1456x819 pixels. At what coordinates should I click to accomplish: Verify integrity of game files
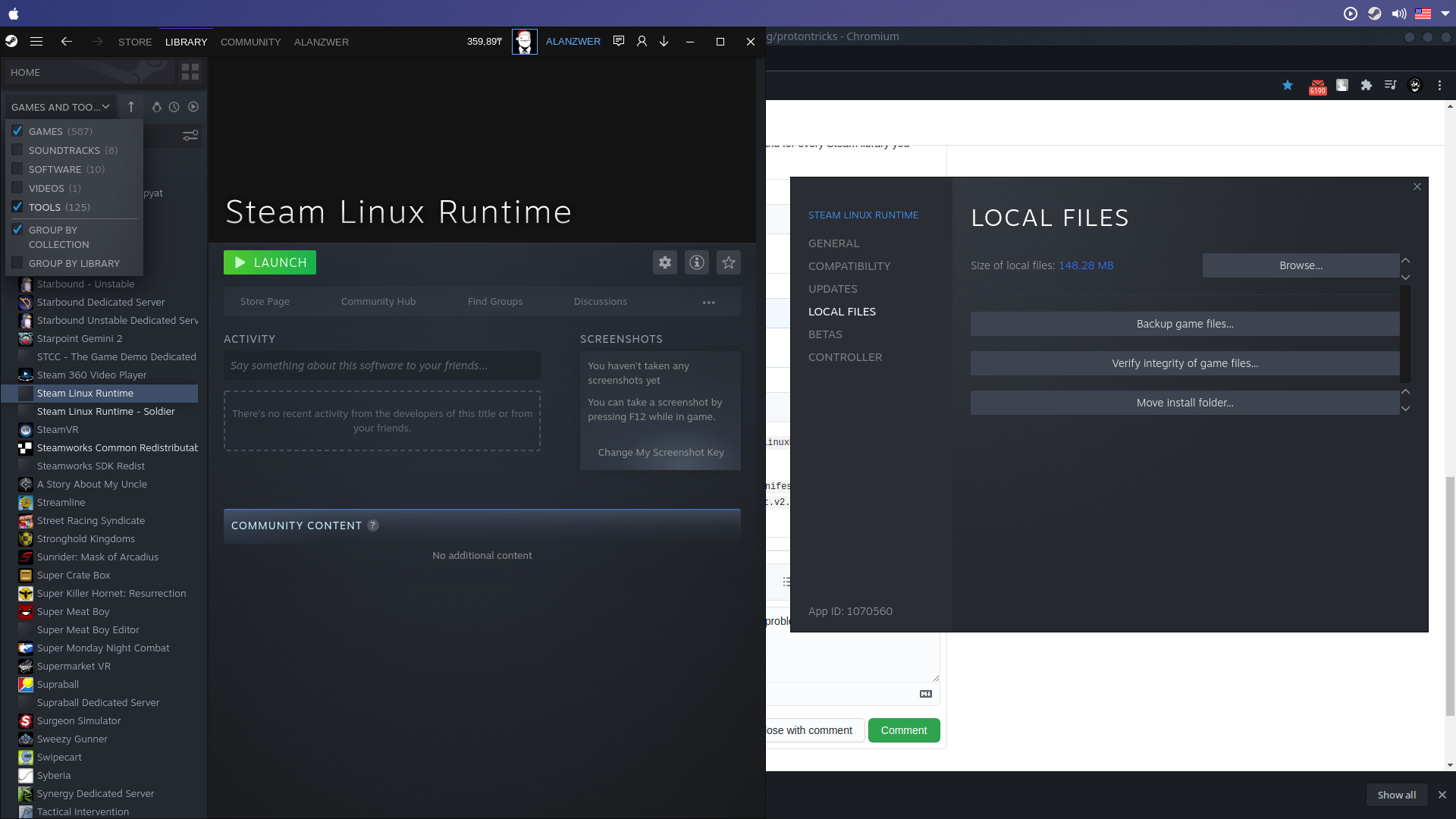coord(1184,363)
